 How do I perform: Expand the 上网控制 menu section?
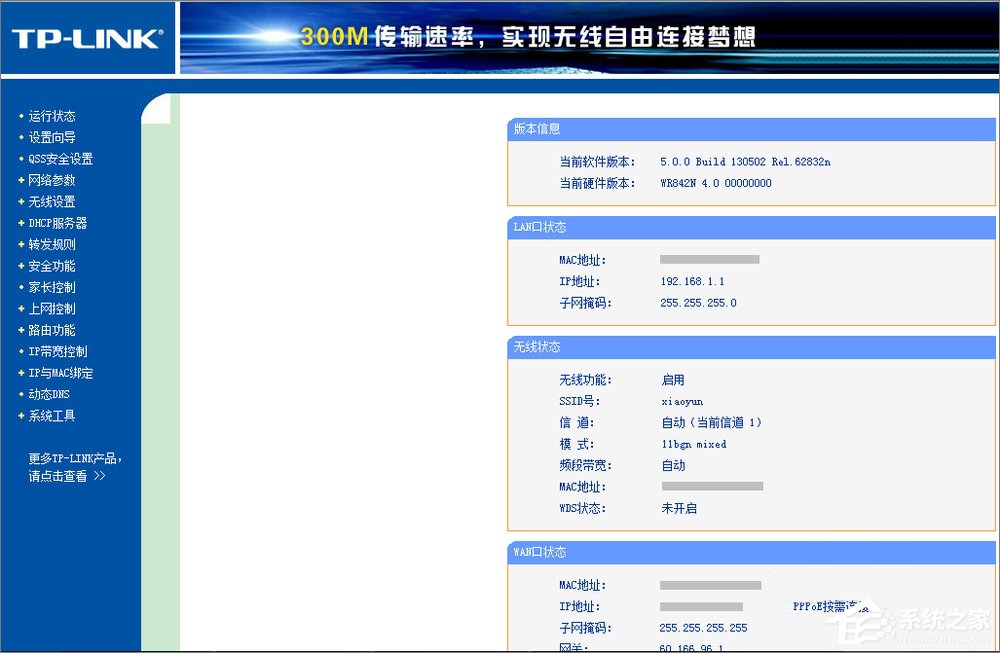coord(51,308)
